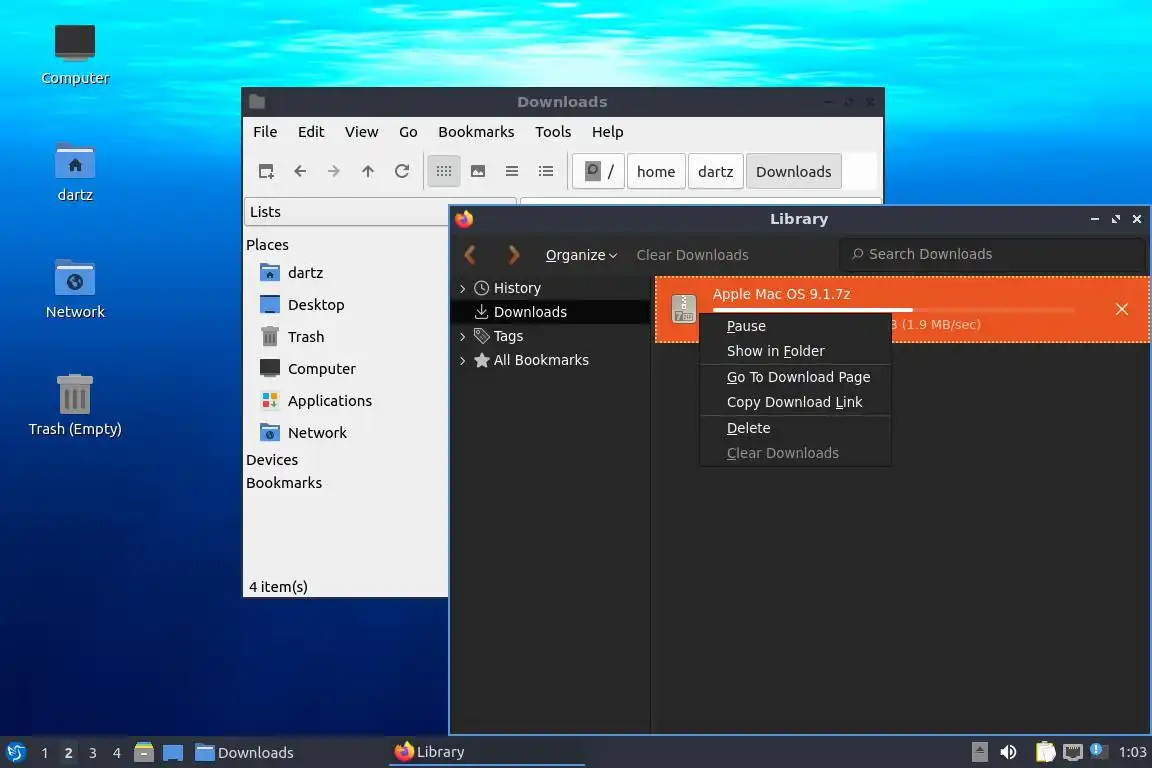Open the Organize dropdown
The width and height of the screenshot is (1152, 768).
[580, 255]
